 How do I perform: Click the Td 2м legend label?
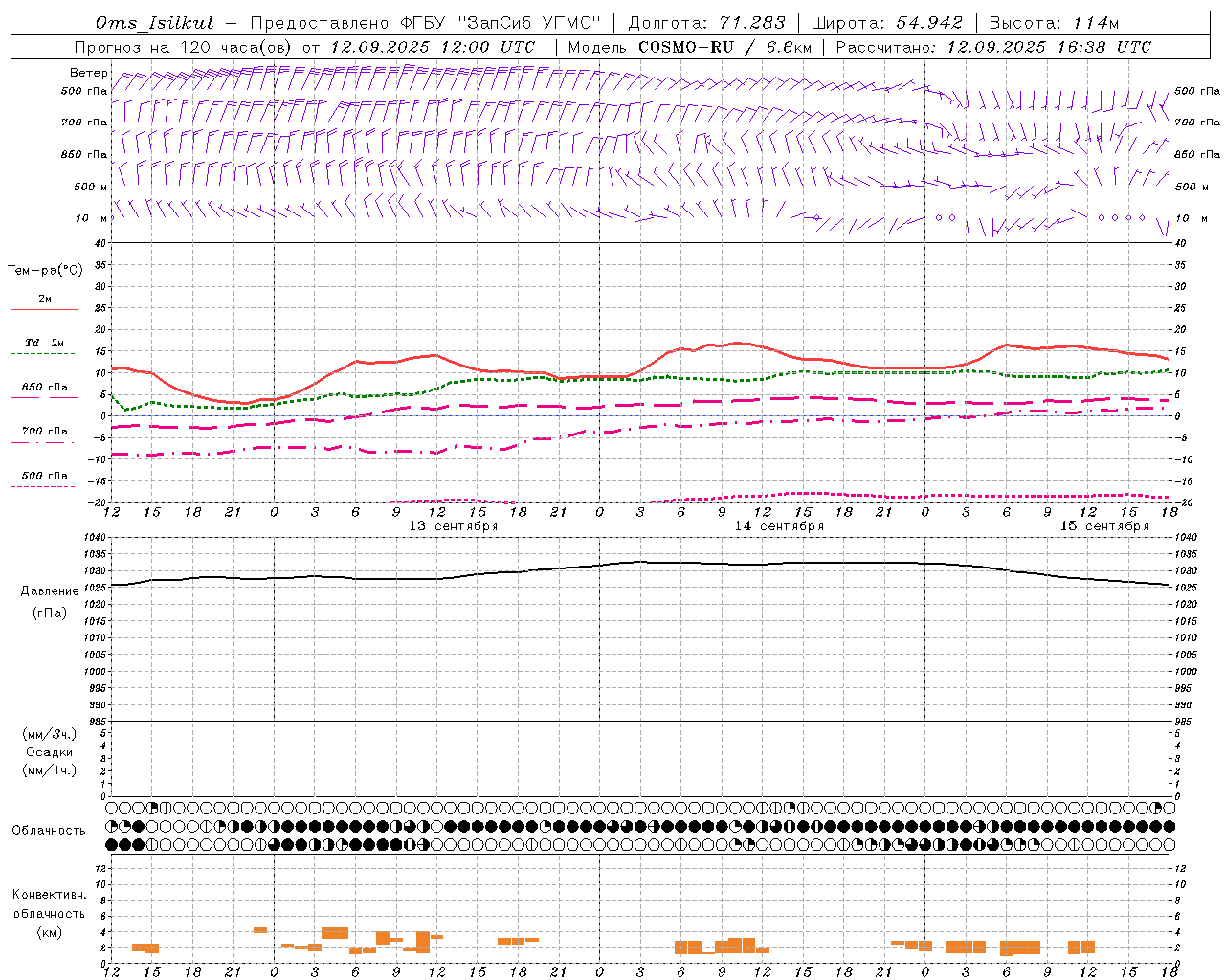tap(45, 343)
